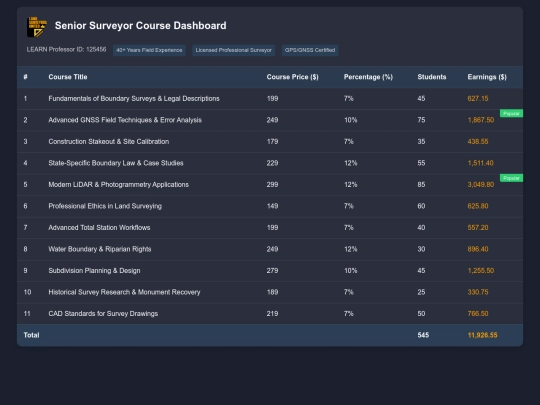Click price 179 in Construction Stakeout row

pos(272,142)
